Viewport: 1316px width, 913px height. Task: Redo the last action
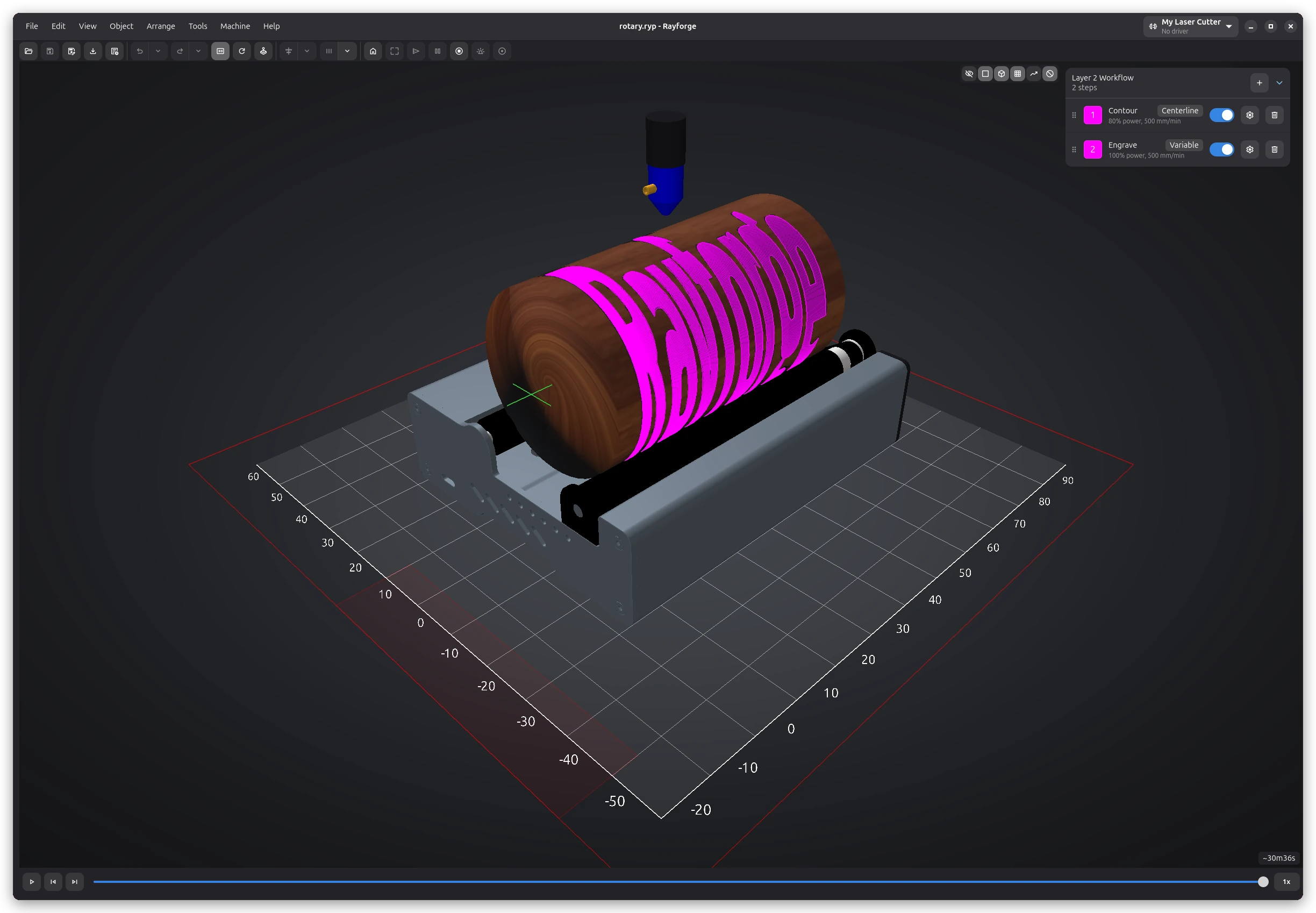coord(180,51)
